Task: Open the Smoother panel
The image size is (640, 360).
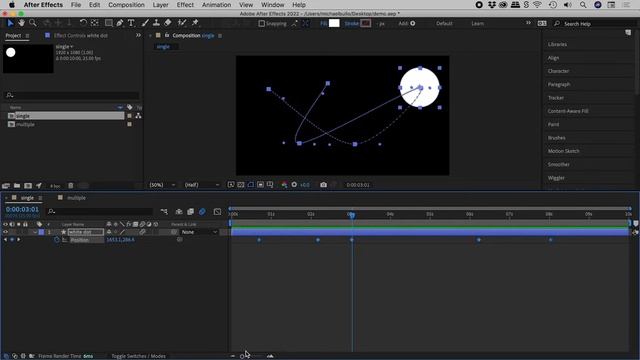Action: click(x=558, y=164)
